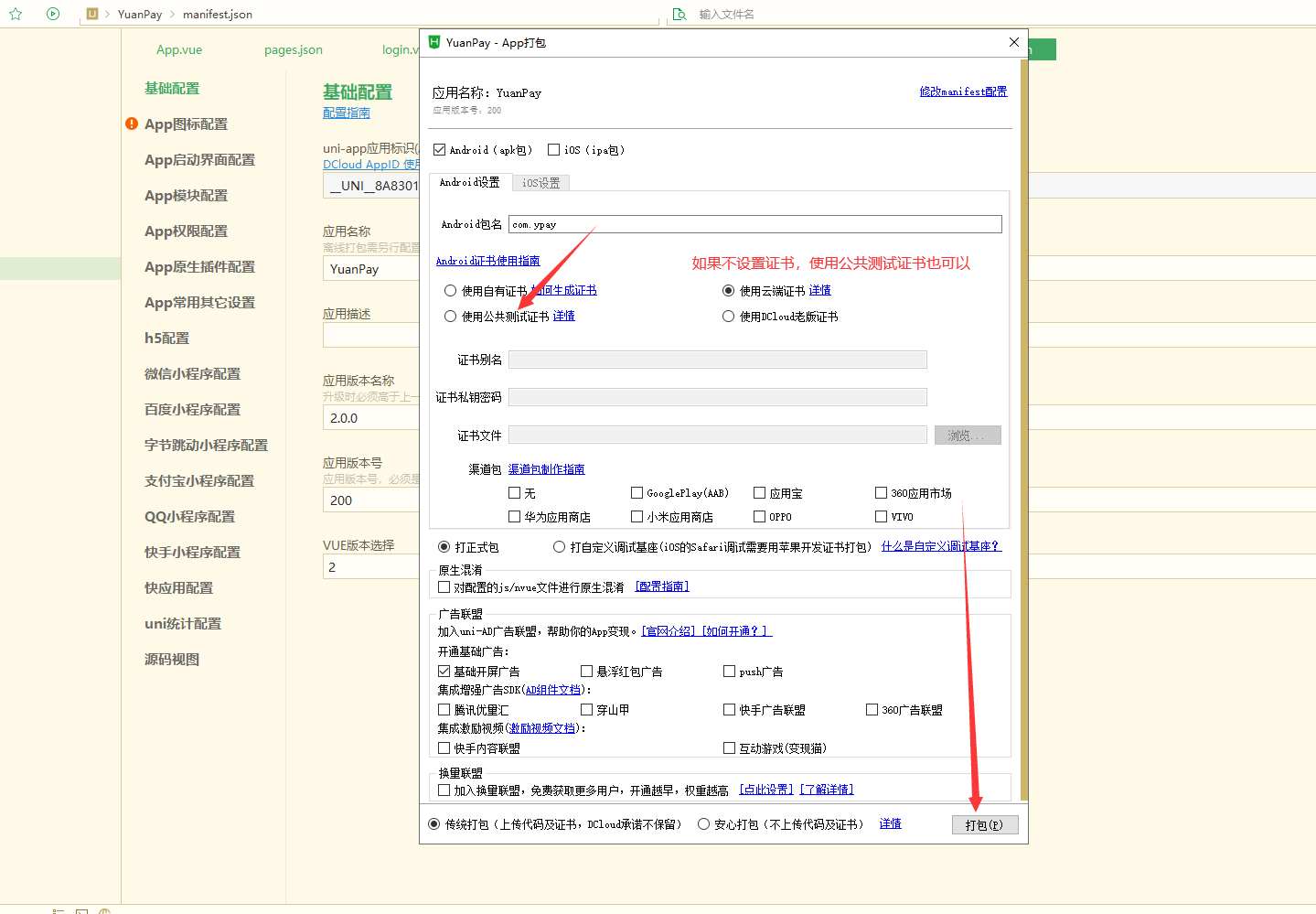Viewport: 1316px width, 914px height.
Task: Open App图标配置 in manifest sidebar
Action: tap(186, 124)
